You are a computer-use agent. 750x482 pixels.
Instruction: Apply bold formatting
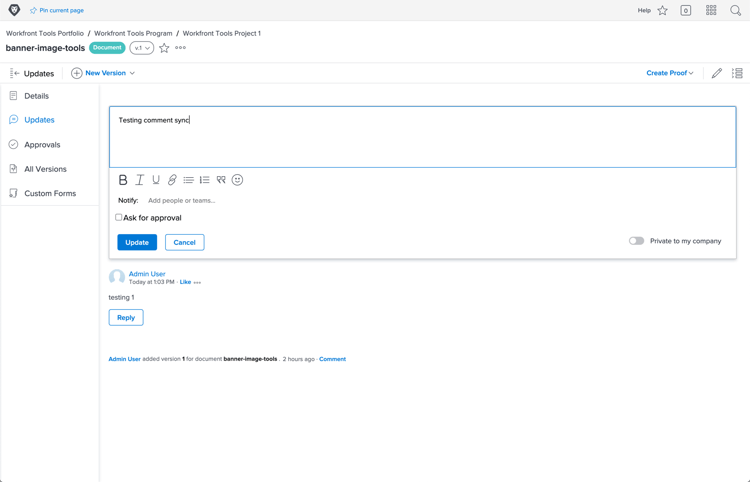[x=123, y=180]
